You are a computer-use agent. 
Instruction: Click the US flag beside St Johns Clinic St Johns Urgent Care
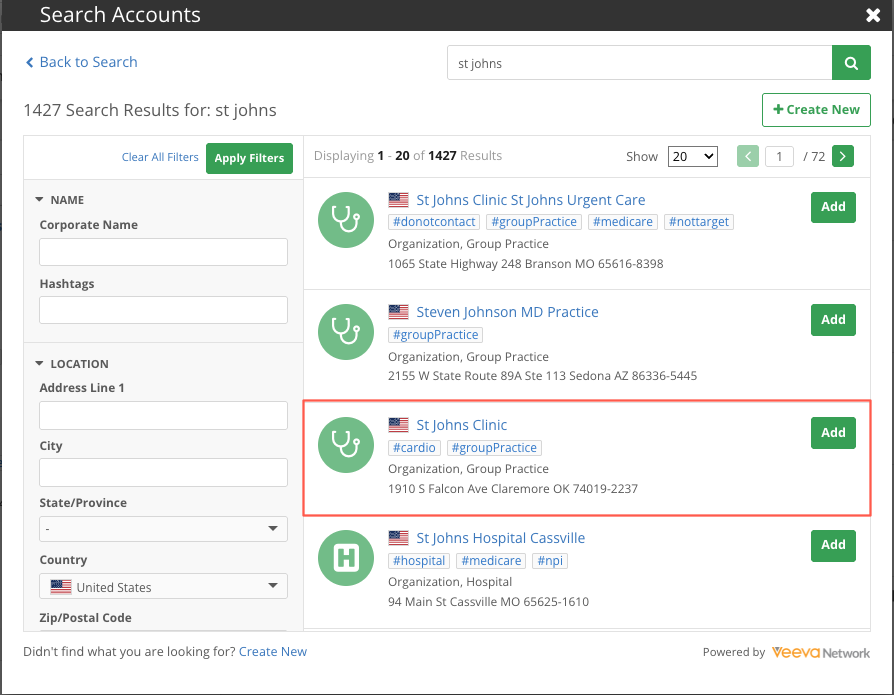tap(399, 200)
